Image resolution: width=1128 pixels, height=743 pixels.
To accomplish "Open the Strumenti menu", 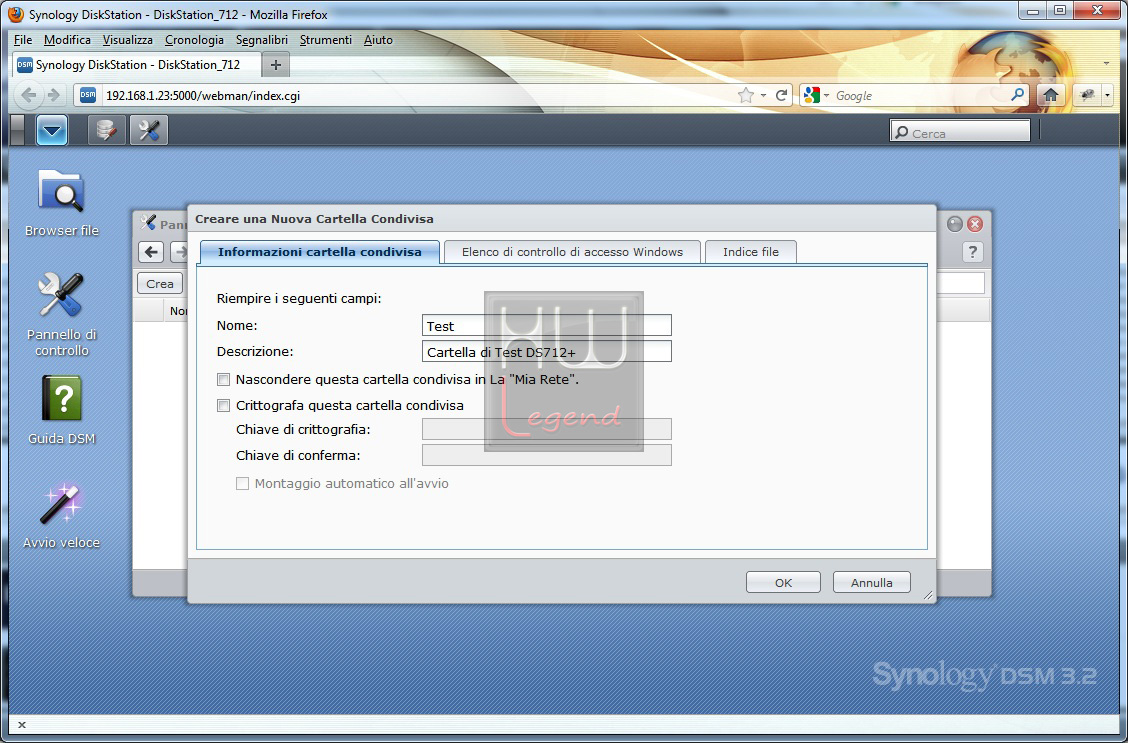I will [326, 40].
